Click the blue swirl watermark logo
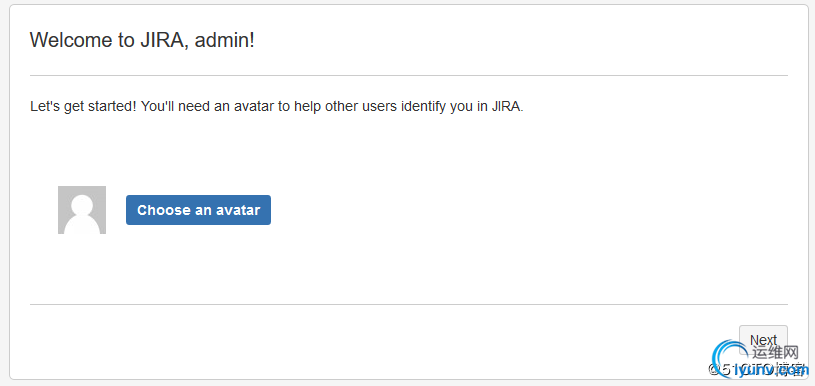 [x=730, y=358]
